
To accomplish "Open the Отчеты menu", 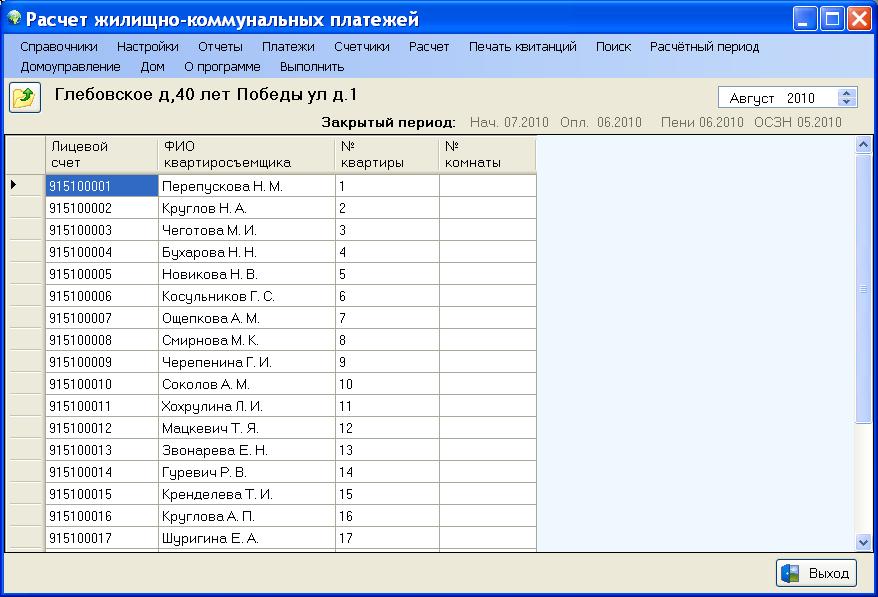I will click(x=220, y=46).
